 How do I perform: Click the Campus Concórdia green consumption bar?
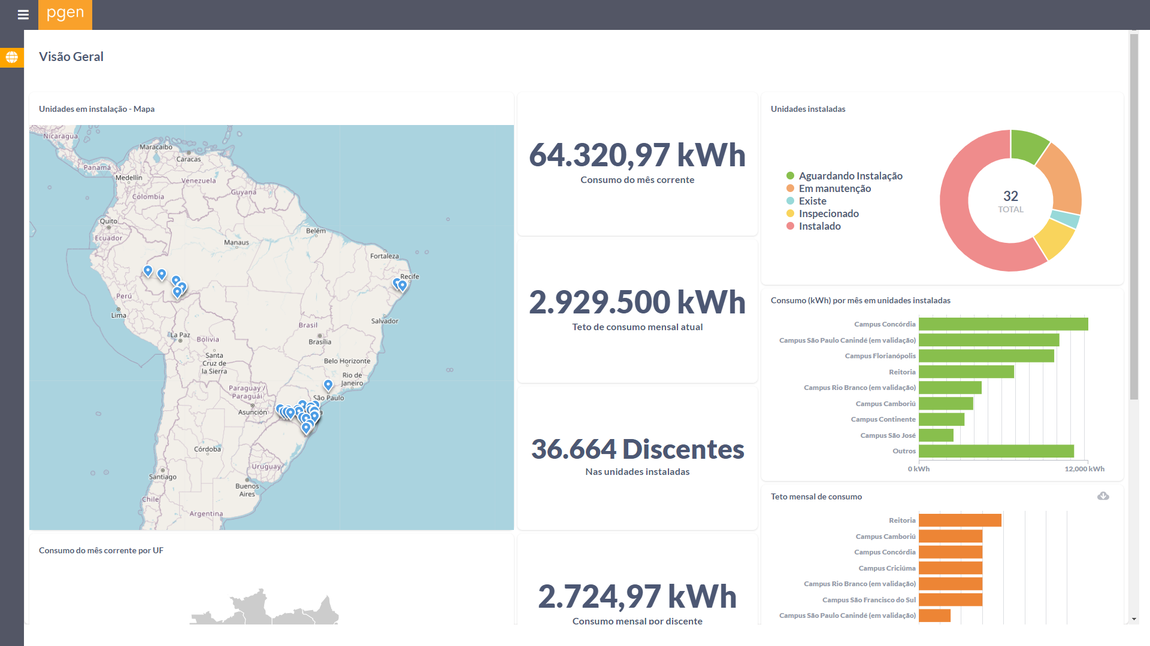1002,324
